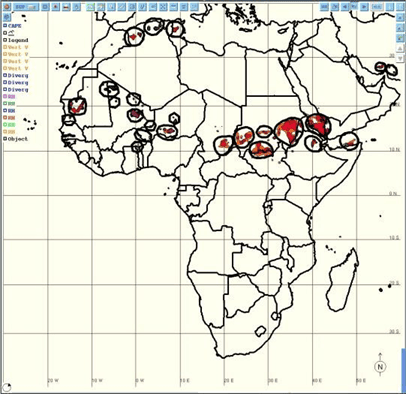Click the red round icon in top-left toolbar
406x394 pixels.
pyautogui.click(x=7, y=7)
